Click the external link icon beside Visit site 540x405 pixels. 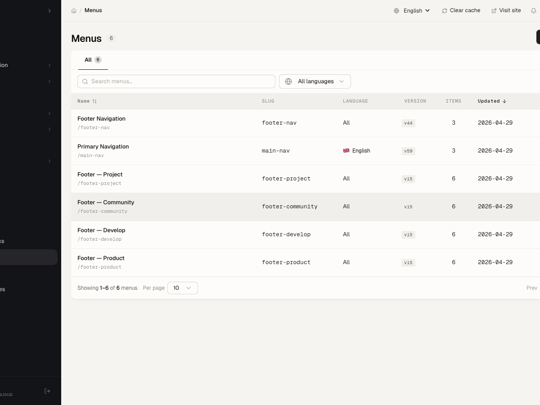tap(494, 11)
